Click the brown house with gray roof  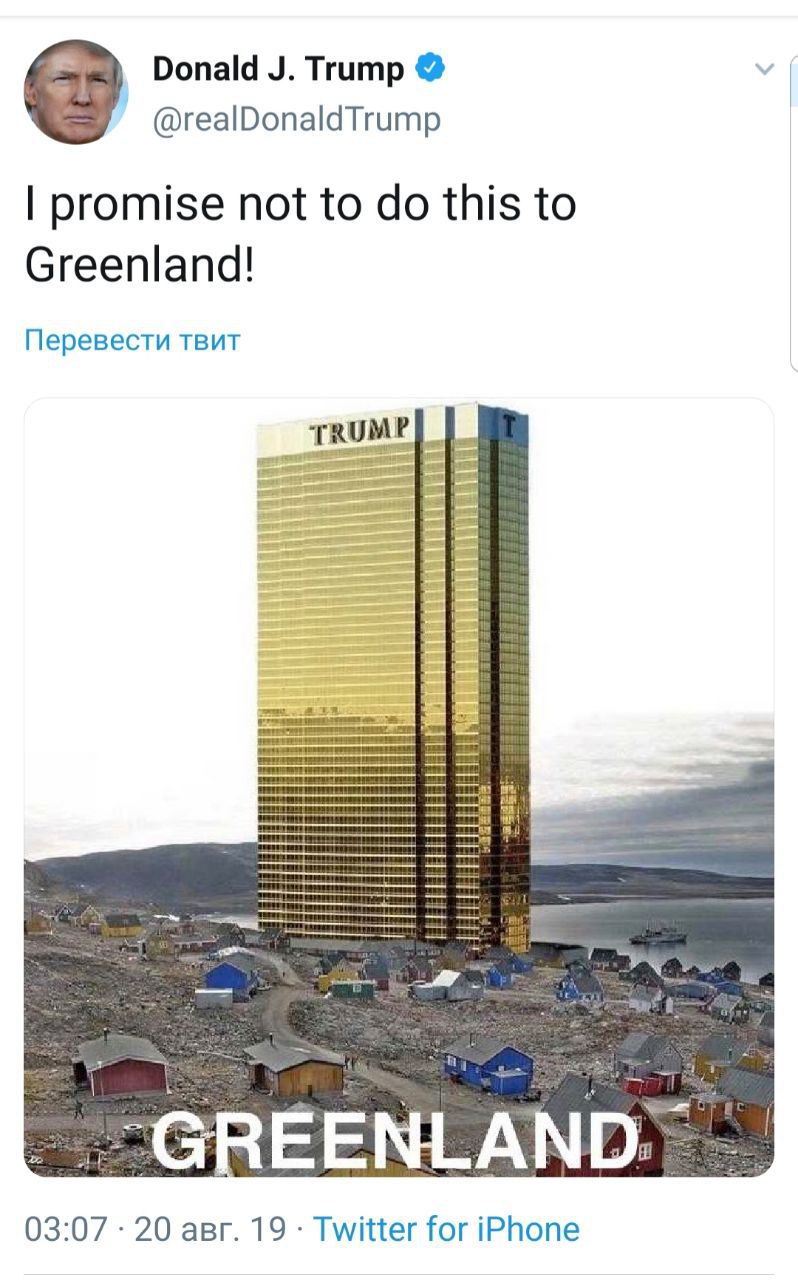295,1067
